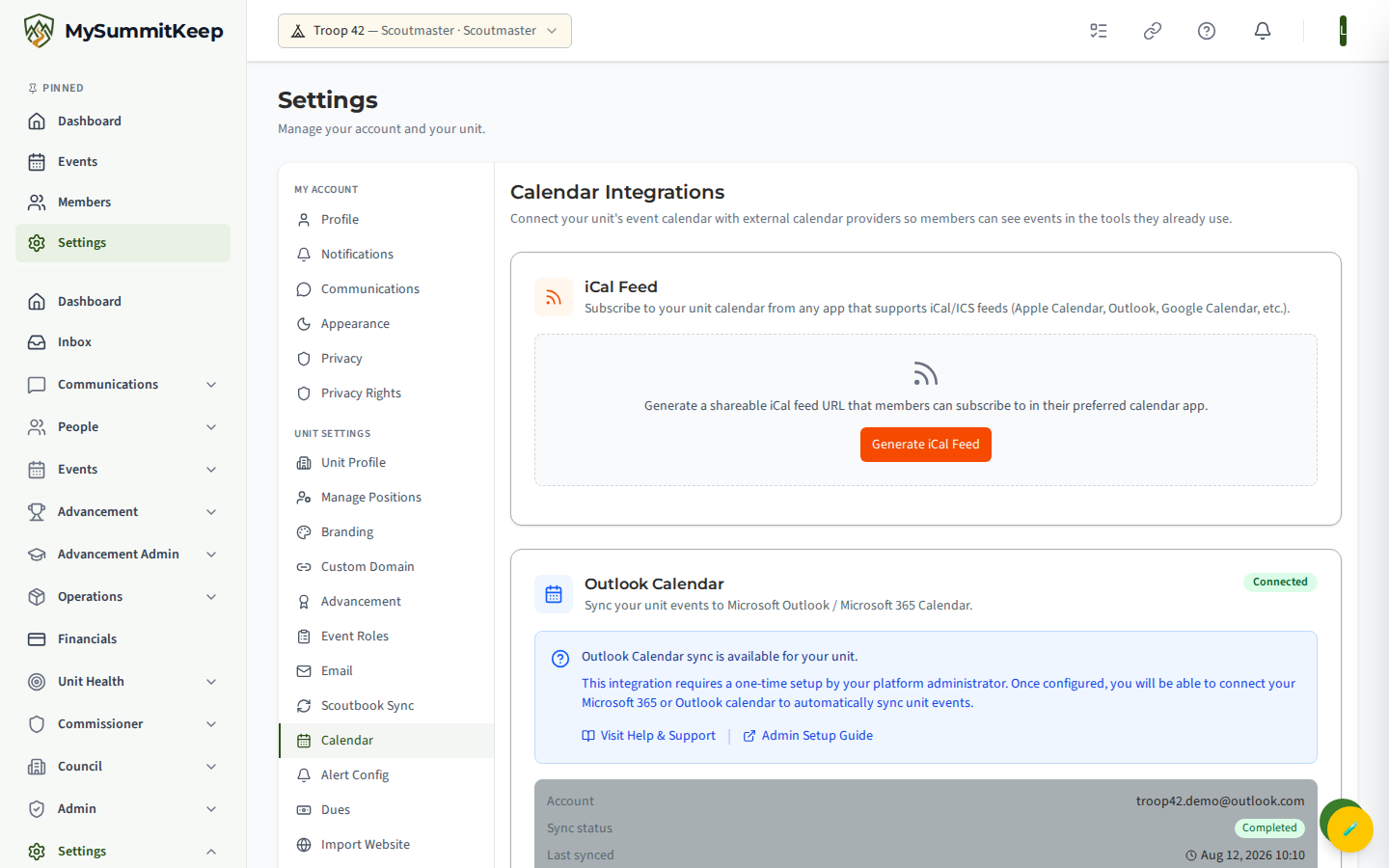Screen dimensions: 1389x868
Task: Open the checklist icon in top bar
Action: 1099,31
